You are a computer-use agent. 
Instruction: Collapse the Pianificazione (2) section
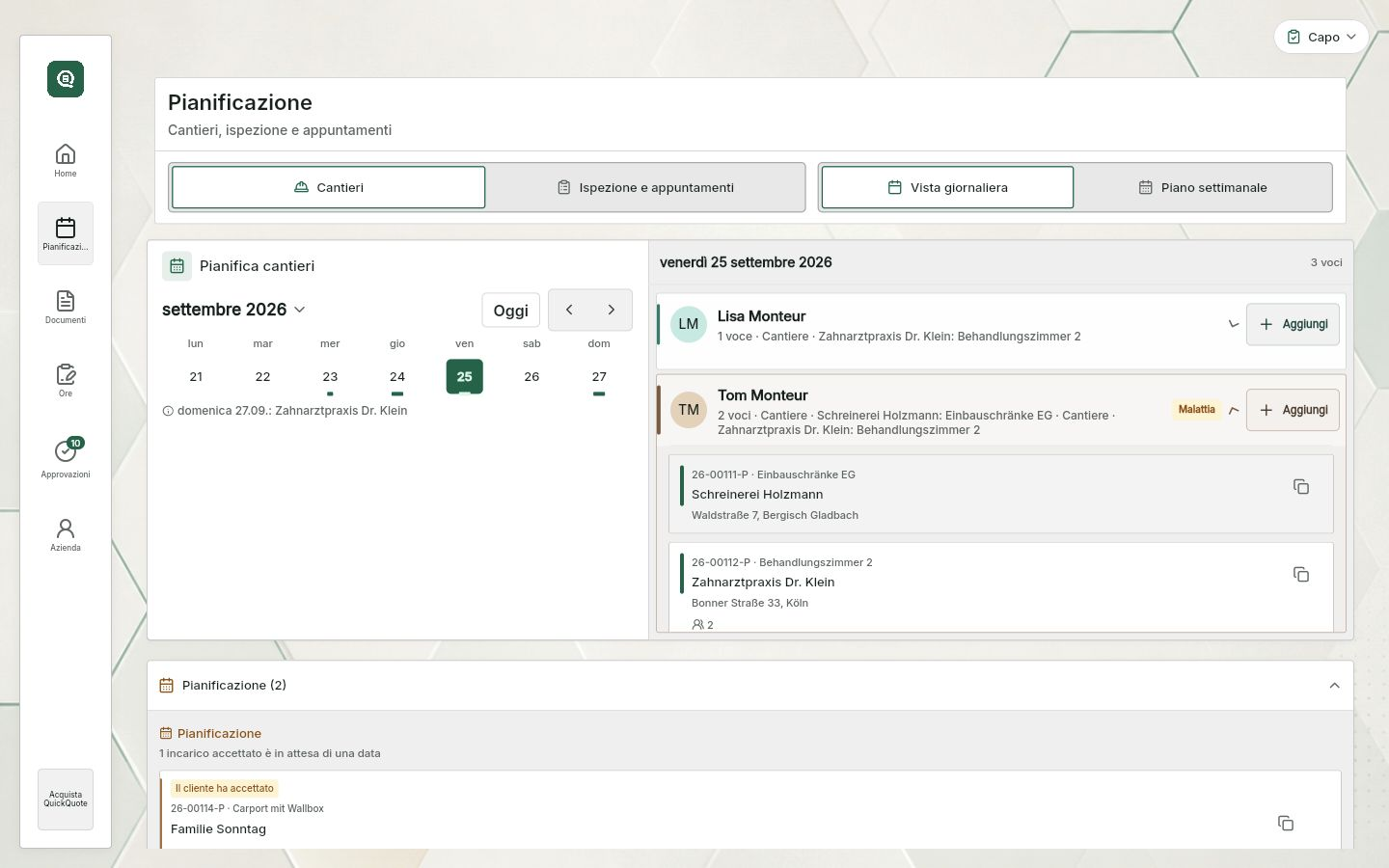pyautogui.click(x=1335, y=686)
